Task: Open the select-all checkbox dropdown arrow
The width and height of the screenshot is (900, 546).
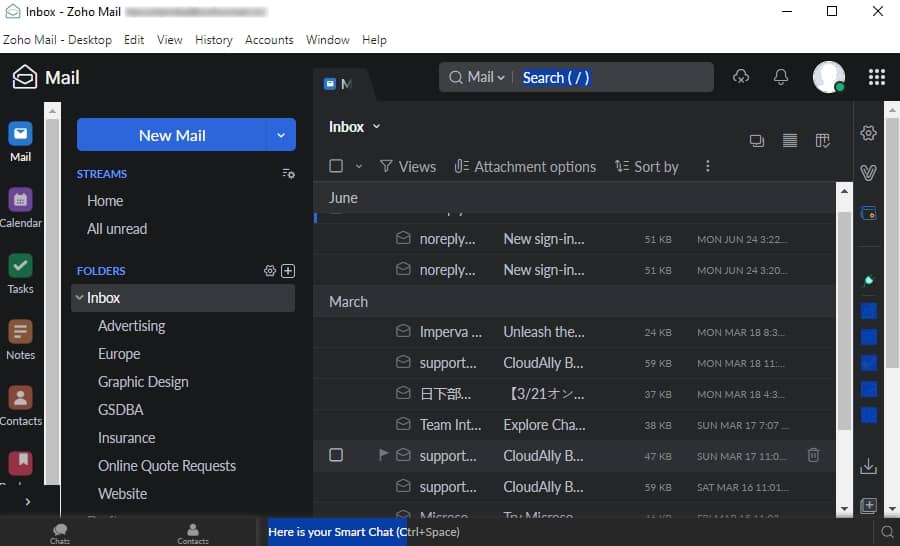Action: click(x=359, y=166)
